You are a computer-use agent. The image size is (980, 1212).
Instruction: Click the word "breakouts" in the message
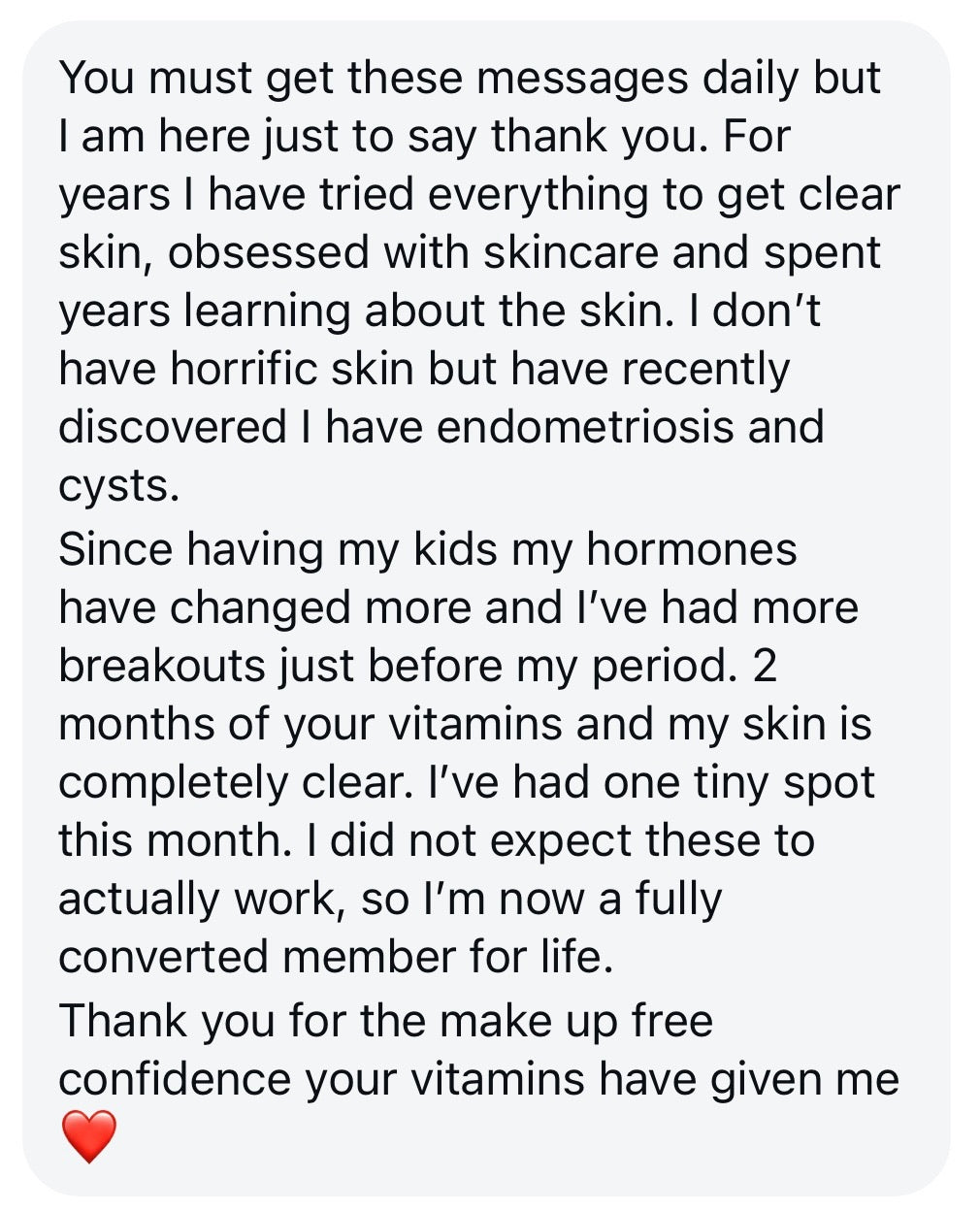coord(162,667)
